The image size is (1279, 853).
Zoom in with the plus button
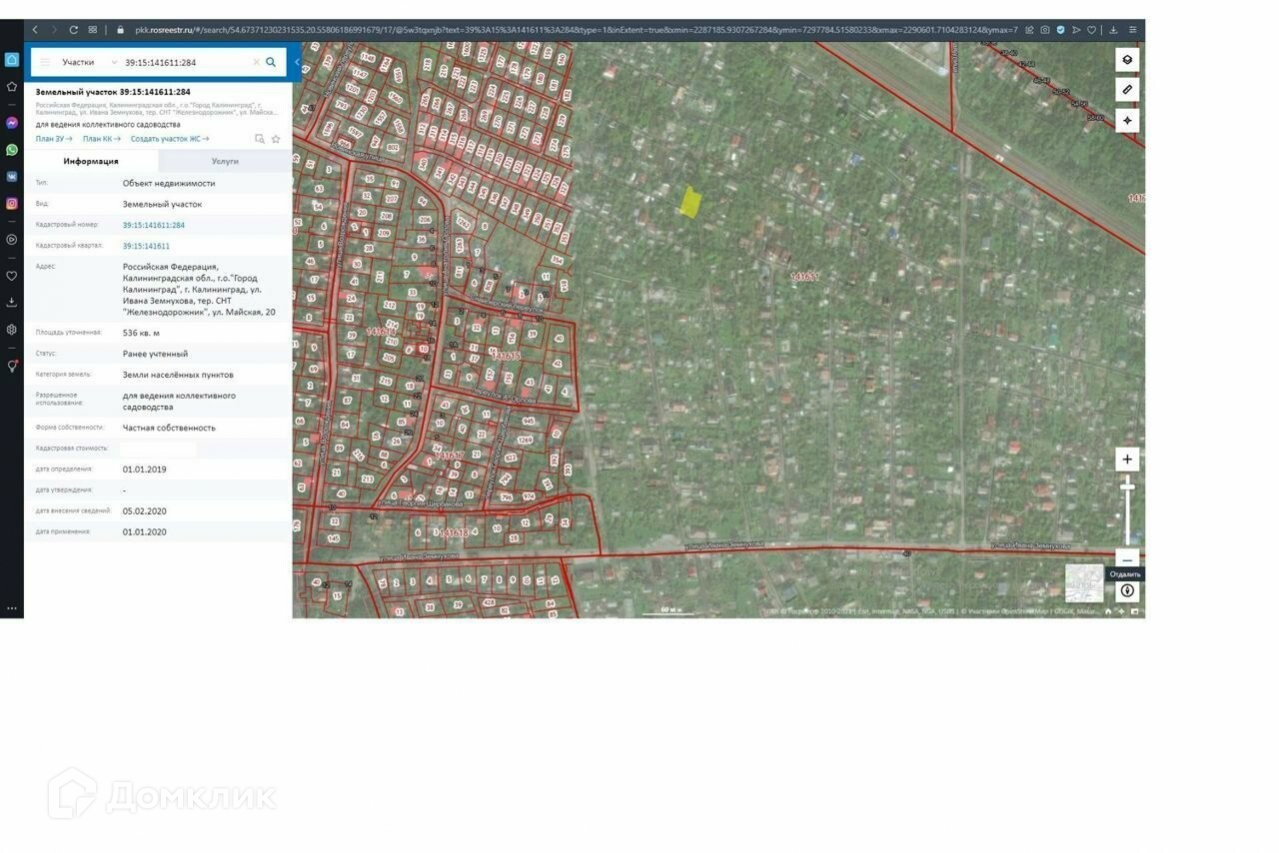pos(1127,460)
